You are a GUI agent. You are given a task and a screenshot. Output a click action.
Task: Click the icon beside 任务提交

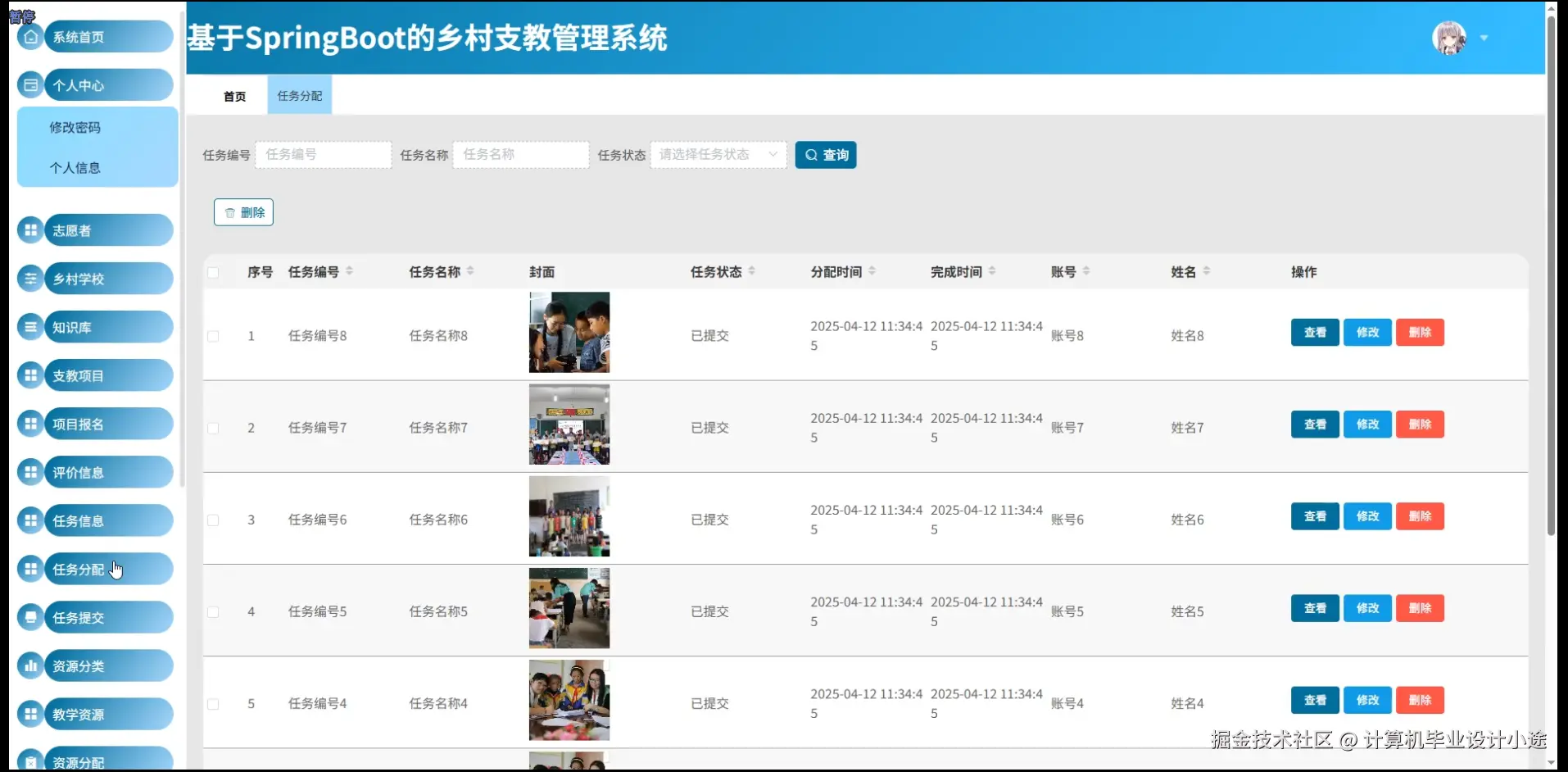30,617
